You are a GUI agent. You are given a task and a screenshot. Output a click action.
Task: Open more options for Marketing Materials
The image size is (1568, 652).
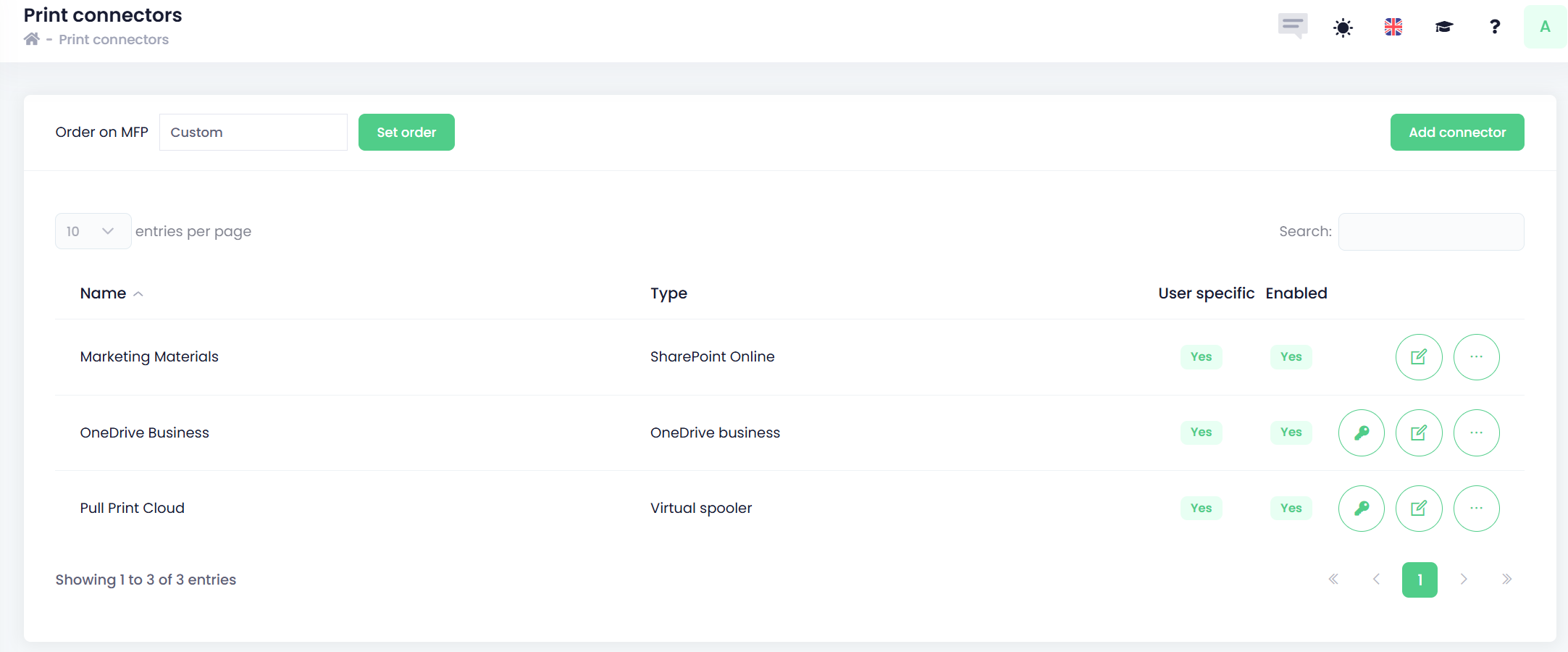[x=1476, y=357]
